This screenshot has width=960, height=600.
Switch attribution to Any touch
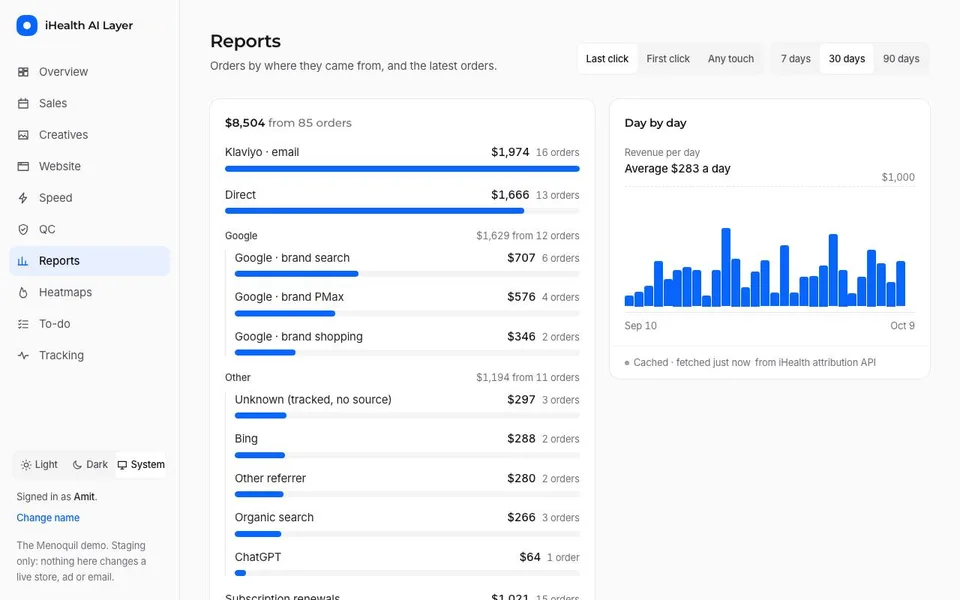pos(731,59)
